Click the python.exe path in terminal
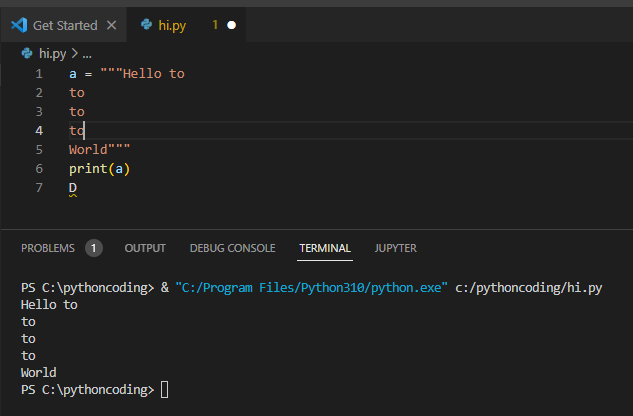This screenshot has width=633, height=416. [x=311, y=288]
